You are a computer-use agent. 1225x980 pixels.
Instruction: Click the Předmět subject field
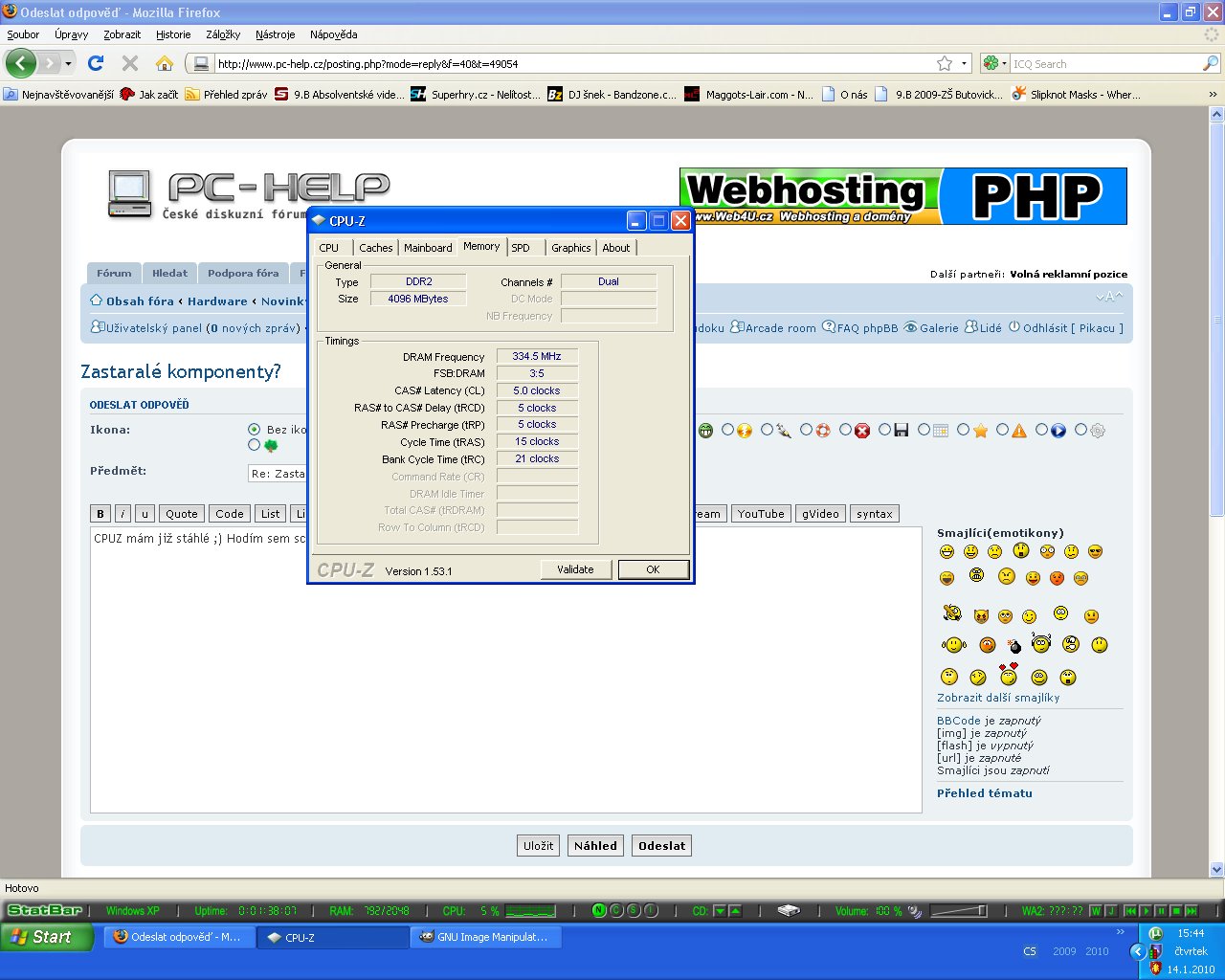coord(278,473)
